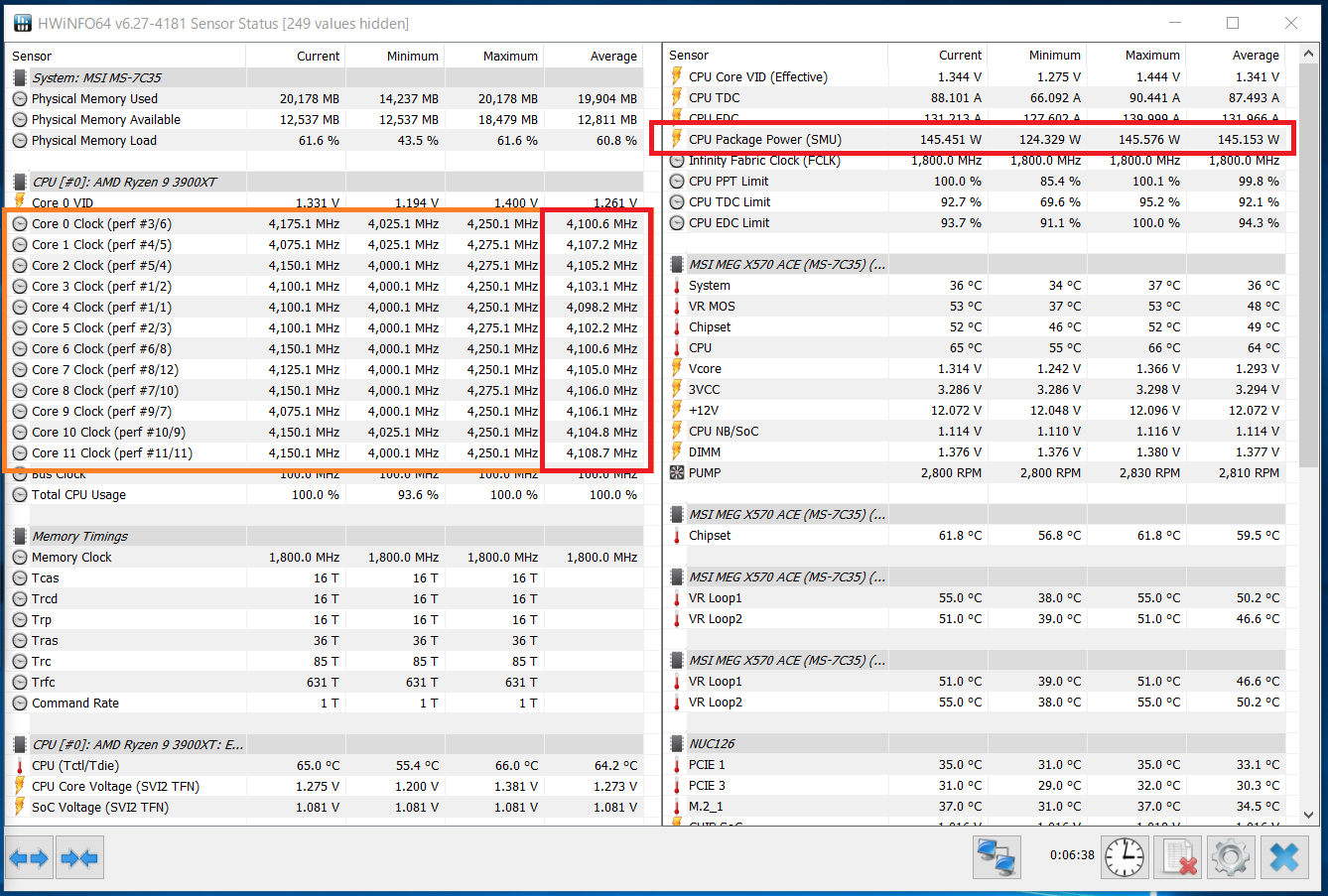This screenshot has width=1328, height=896.
Task: Select the Tras memory timing row
Action: coord(324,640)
